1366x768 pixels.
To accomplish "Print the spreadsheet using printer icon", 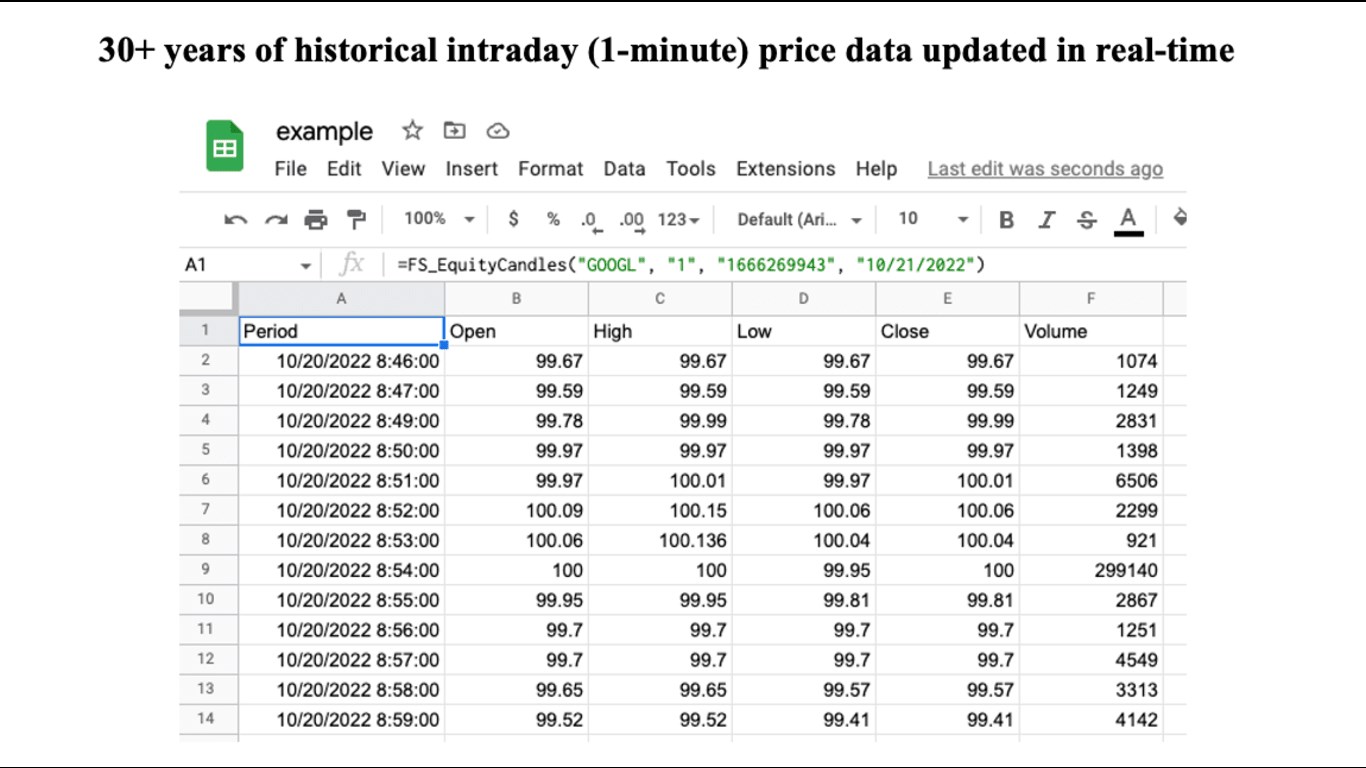I will click(316, 220).
